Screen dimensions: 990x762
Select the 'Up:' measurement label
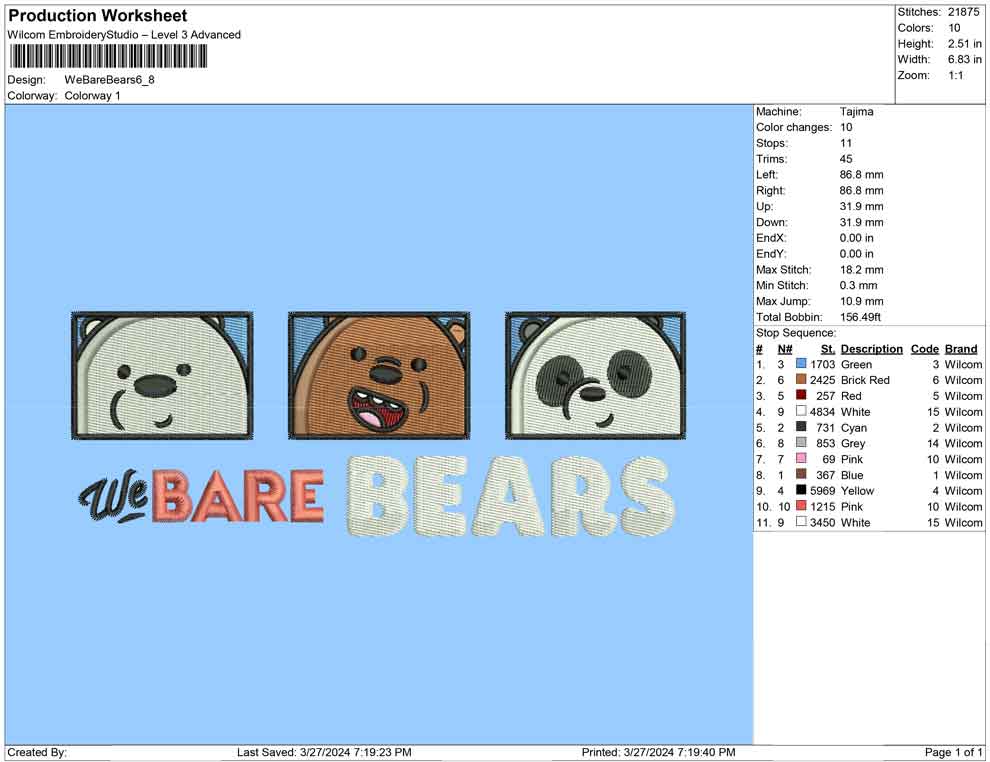tap(765, 206)
